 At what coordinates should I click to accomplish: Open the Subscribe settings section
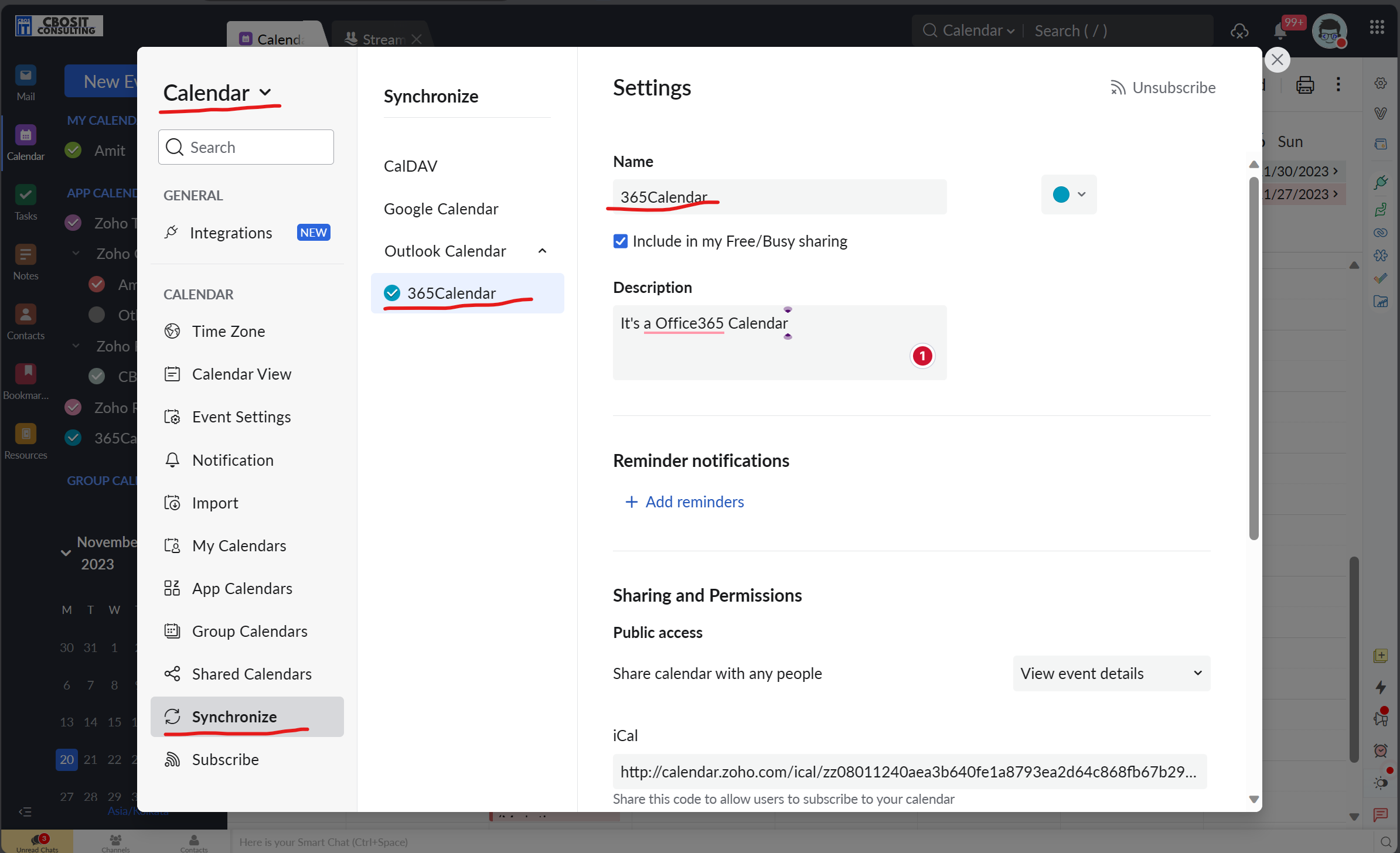coord(225,759)
